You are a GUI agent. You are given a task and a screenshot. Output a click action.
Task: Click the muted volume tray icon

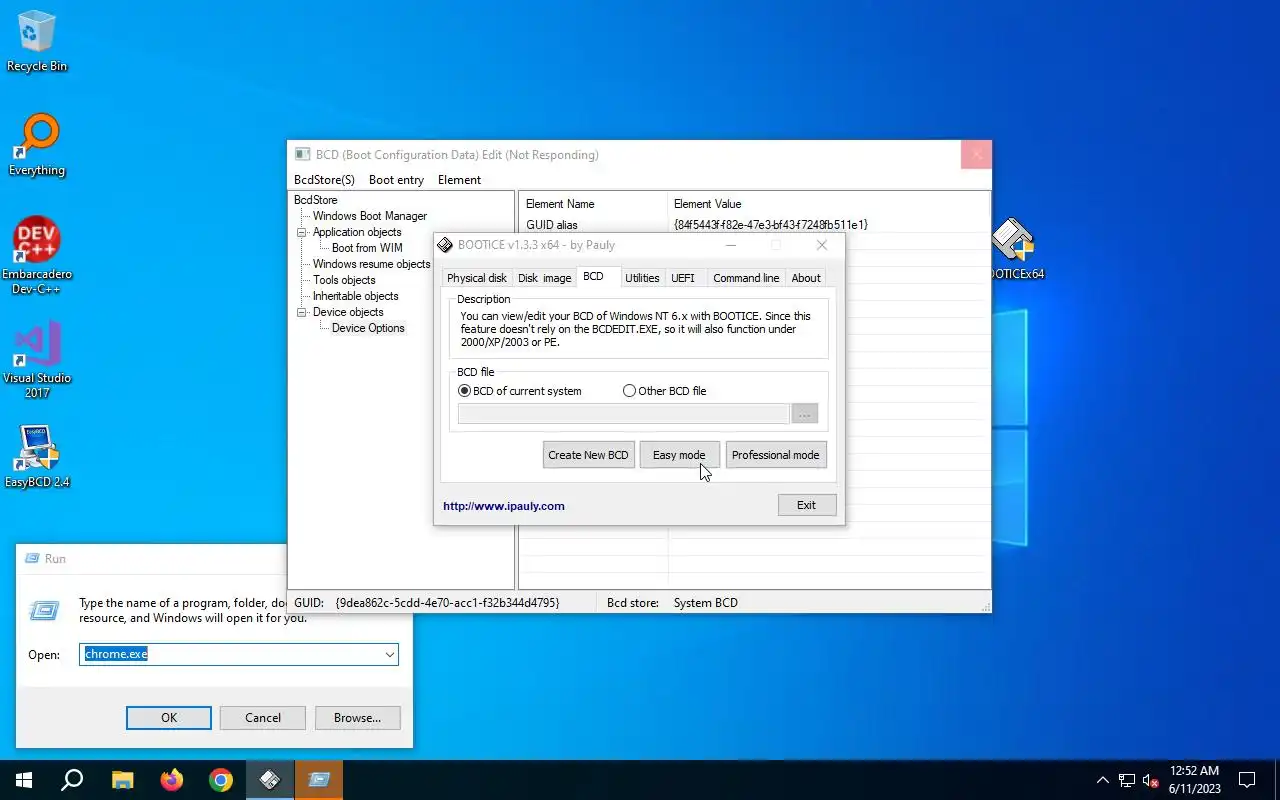point(1151,780)
